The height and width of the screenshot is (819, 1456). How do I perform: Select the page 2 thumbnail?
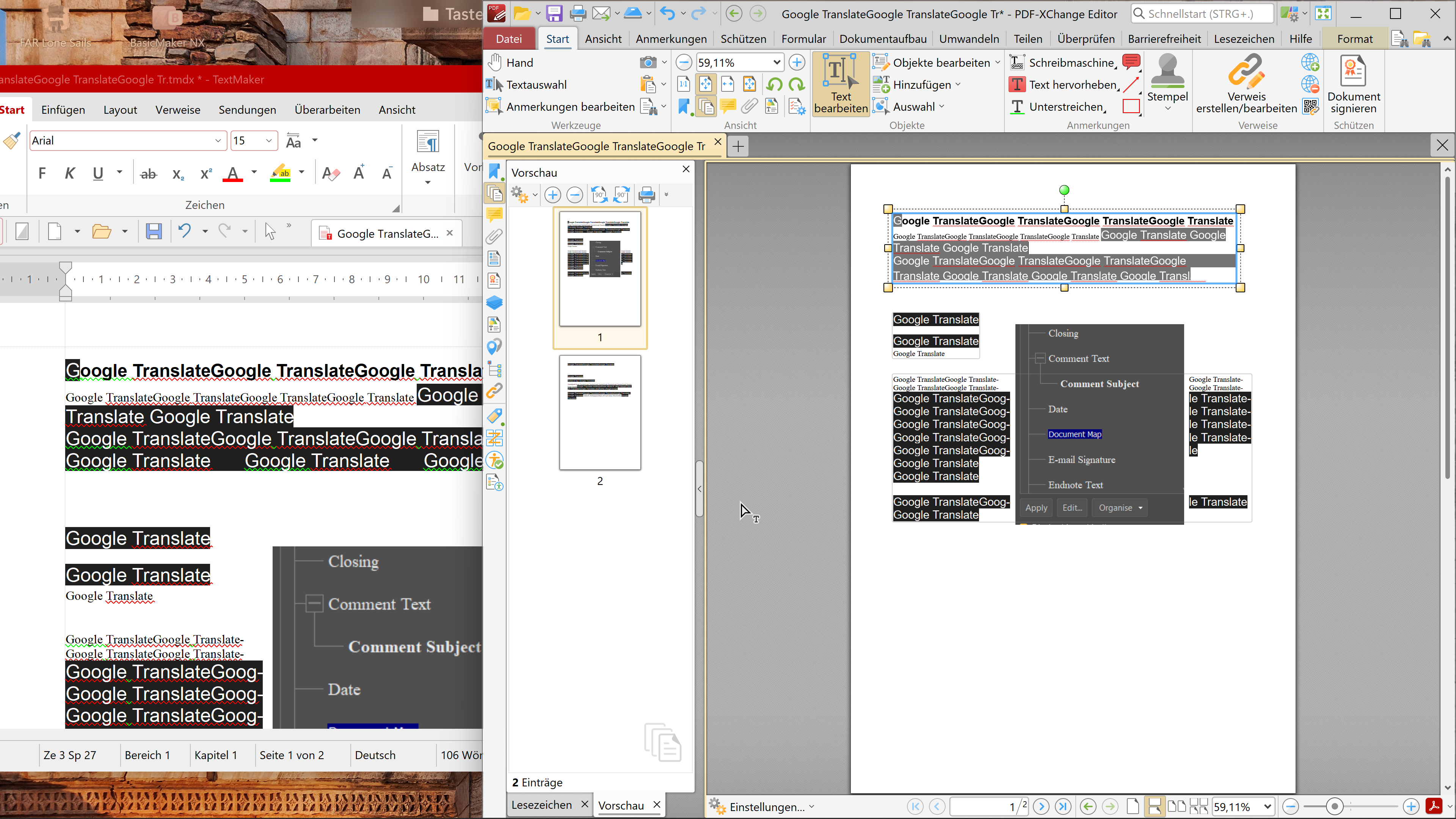[x=600, y=413]
